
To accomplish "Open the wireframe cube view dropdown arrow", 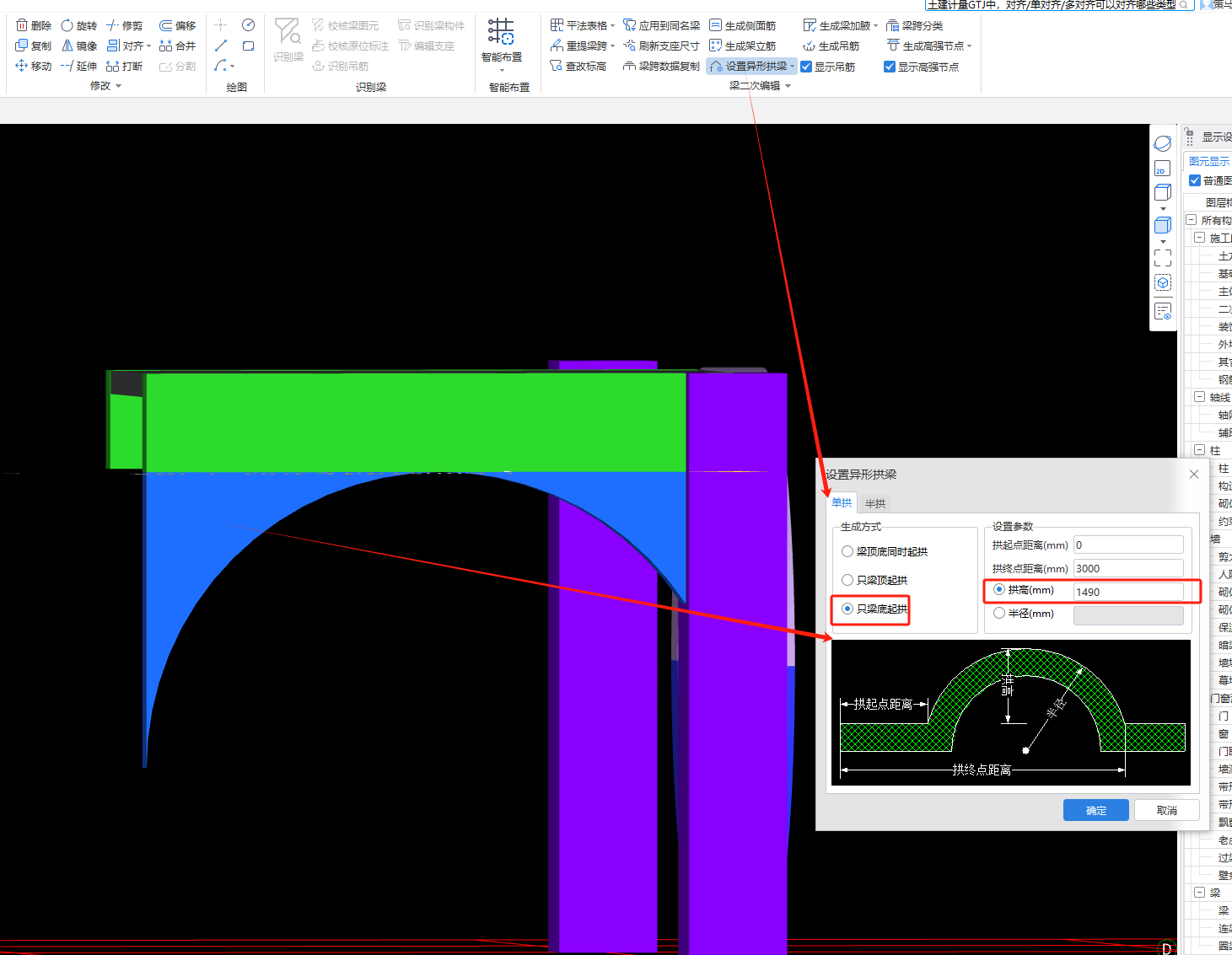I will tap(1163, 209).
